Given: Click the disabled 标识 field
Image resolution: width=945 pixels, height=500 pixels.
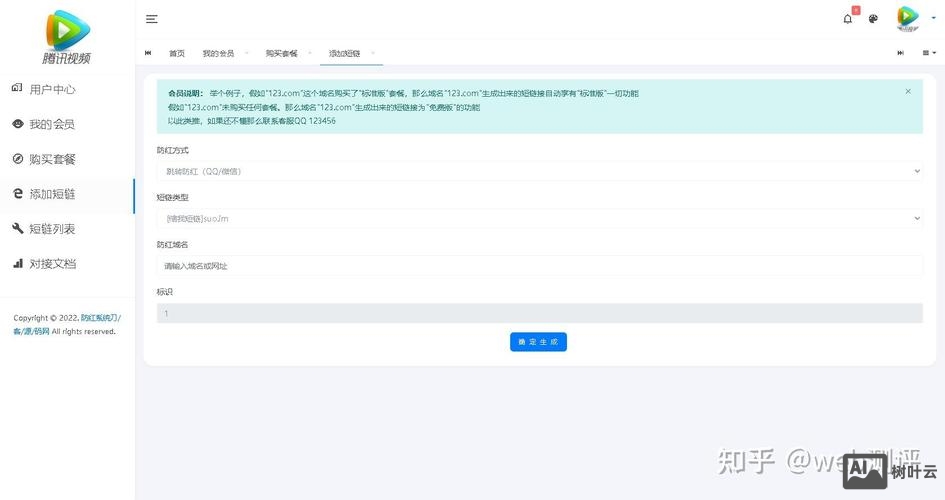Looking at the screenshot, I should coord(539,313).
